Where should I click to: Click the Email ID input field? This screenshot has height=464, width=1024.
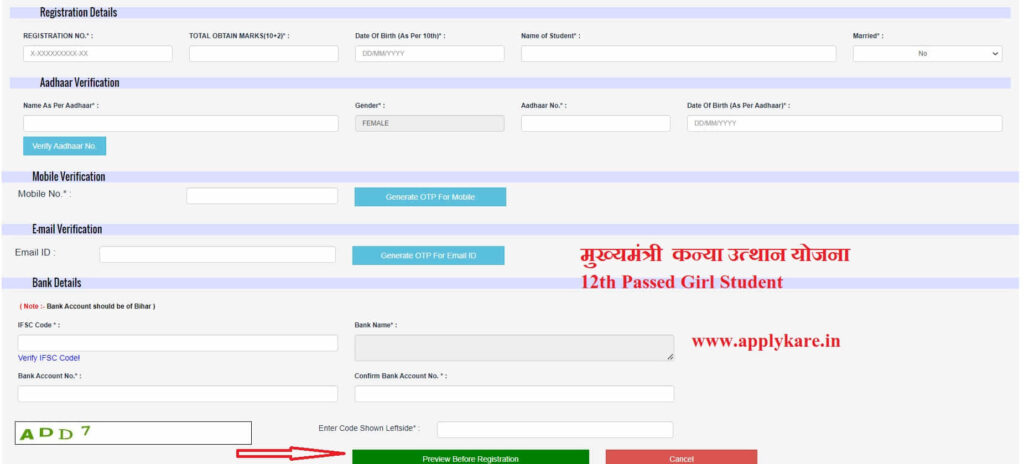pyautogui.click(x=217, y=255)
